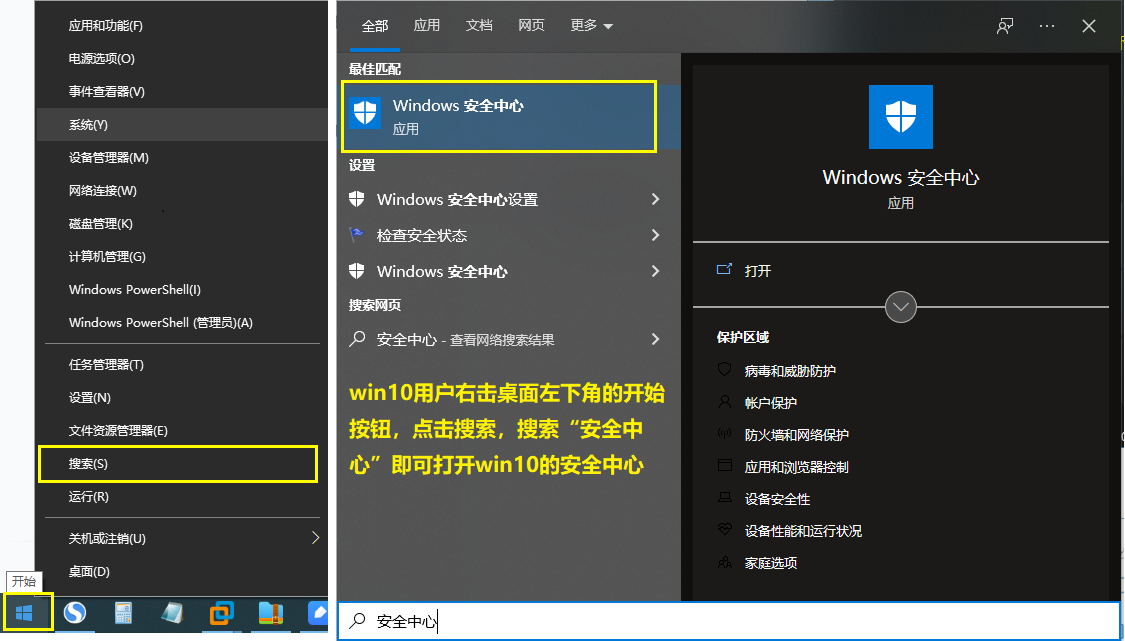
Task: Click the shield icon of best match result
Action: pos(365,113)
